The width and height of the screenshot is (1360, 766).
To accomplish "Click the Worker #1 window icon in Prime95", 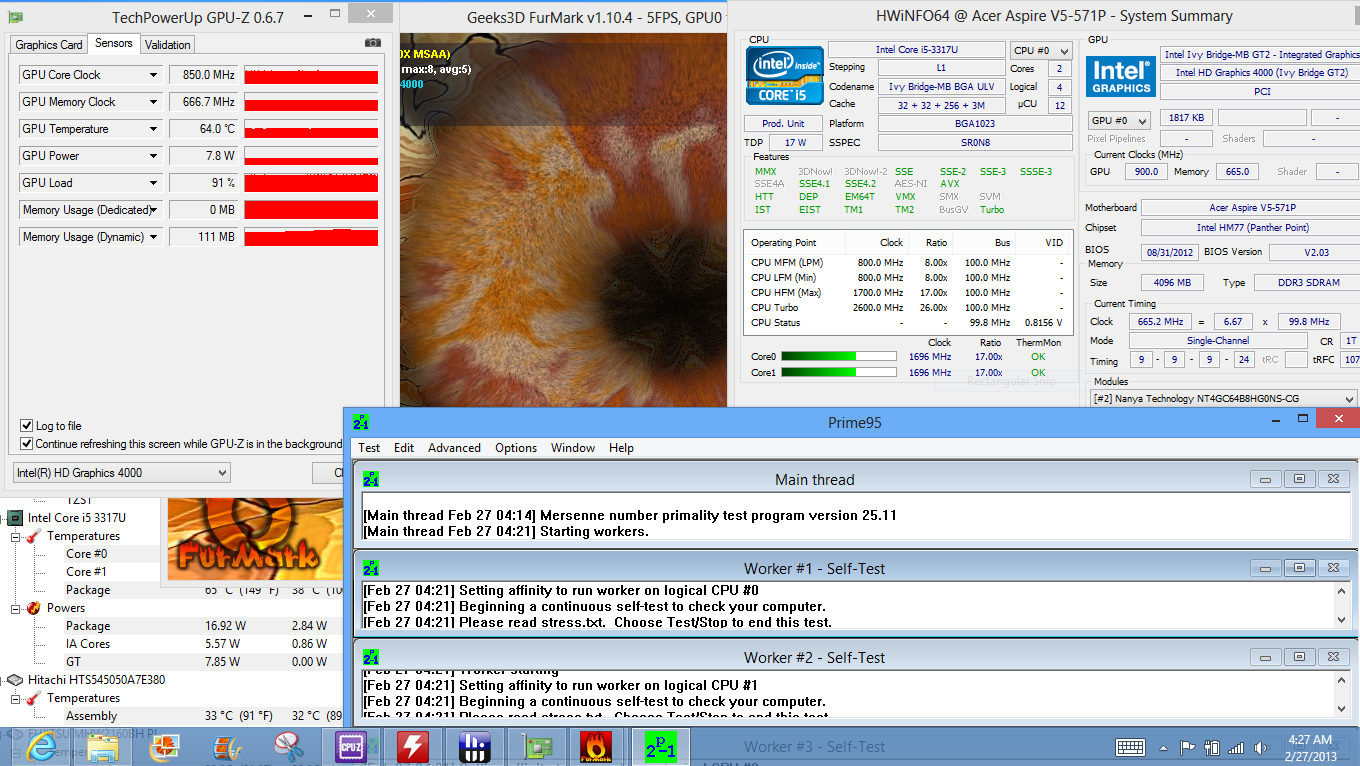I will pyautogui.click(x=371, y=569).
